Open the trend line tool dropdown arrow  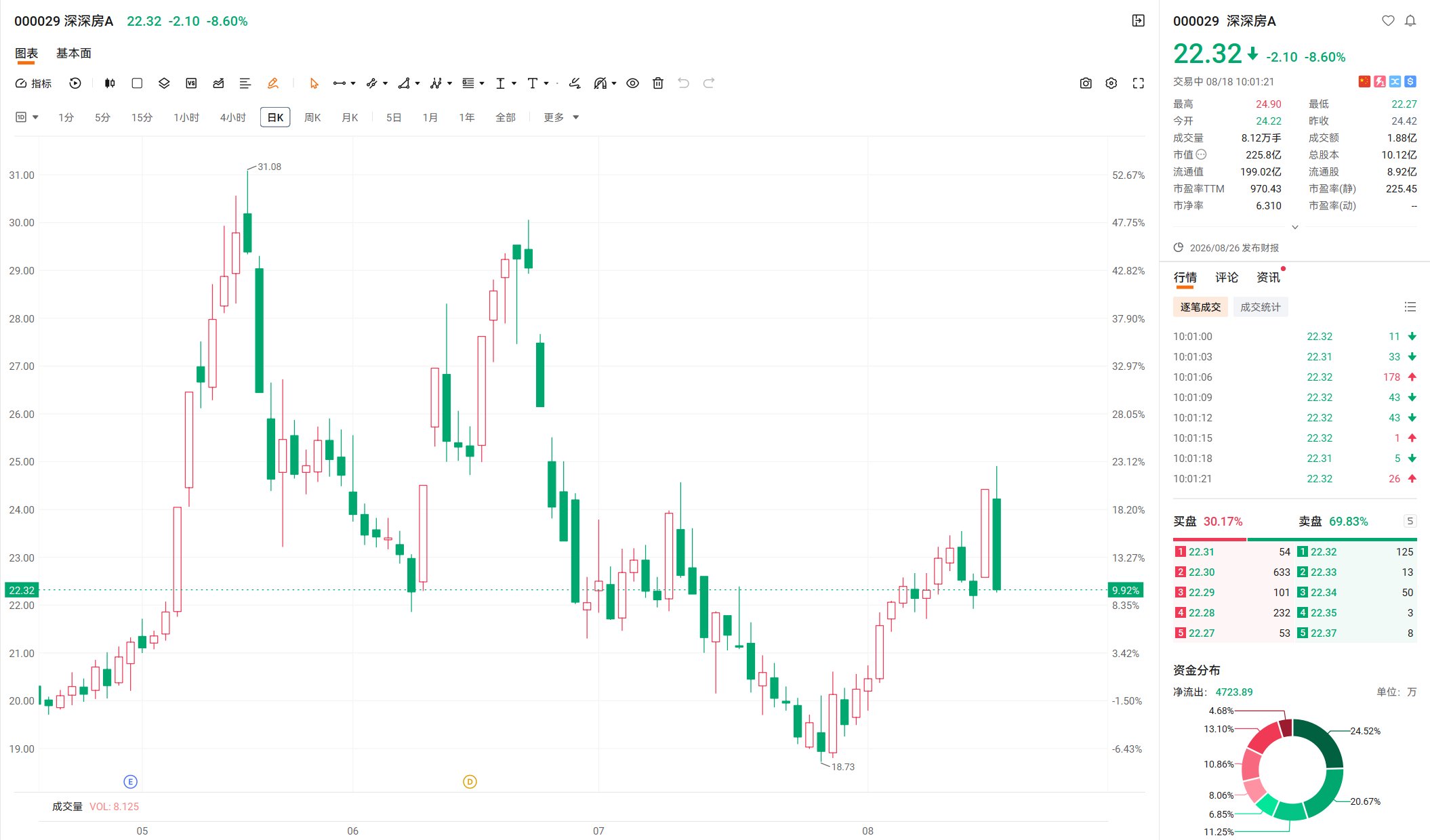[353, 83]
